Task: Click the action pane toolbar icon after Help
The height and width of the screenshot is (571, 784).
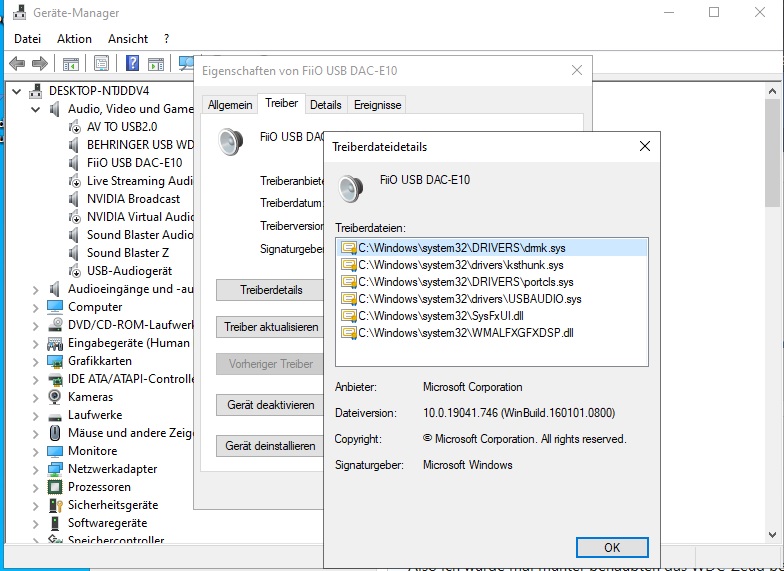Action: click(x=156, y=64)
